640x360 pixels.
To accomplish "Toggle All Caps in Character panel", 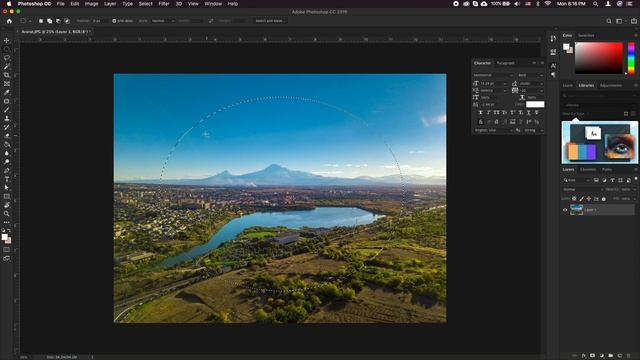I will click(x=496, y=113).
